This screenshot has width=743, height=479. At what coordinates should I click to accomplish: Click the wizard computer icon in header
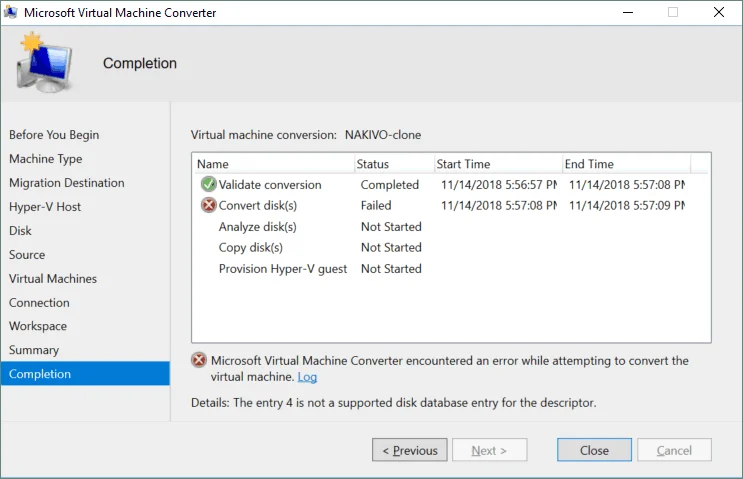[x=44, y=62]
